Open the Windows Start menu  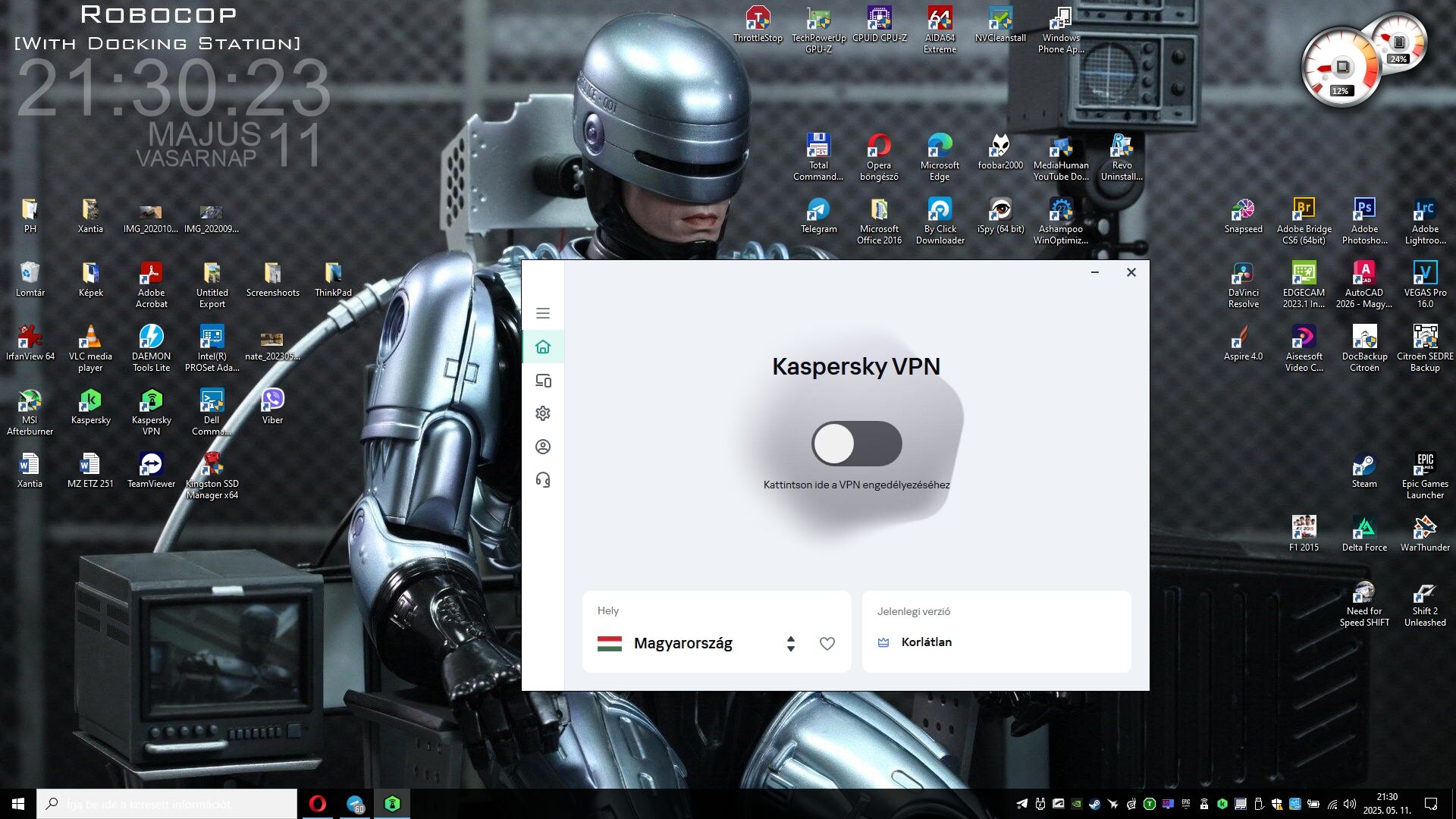tap(18, 804)
